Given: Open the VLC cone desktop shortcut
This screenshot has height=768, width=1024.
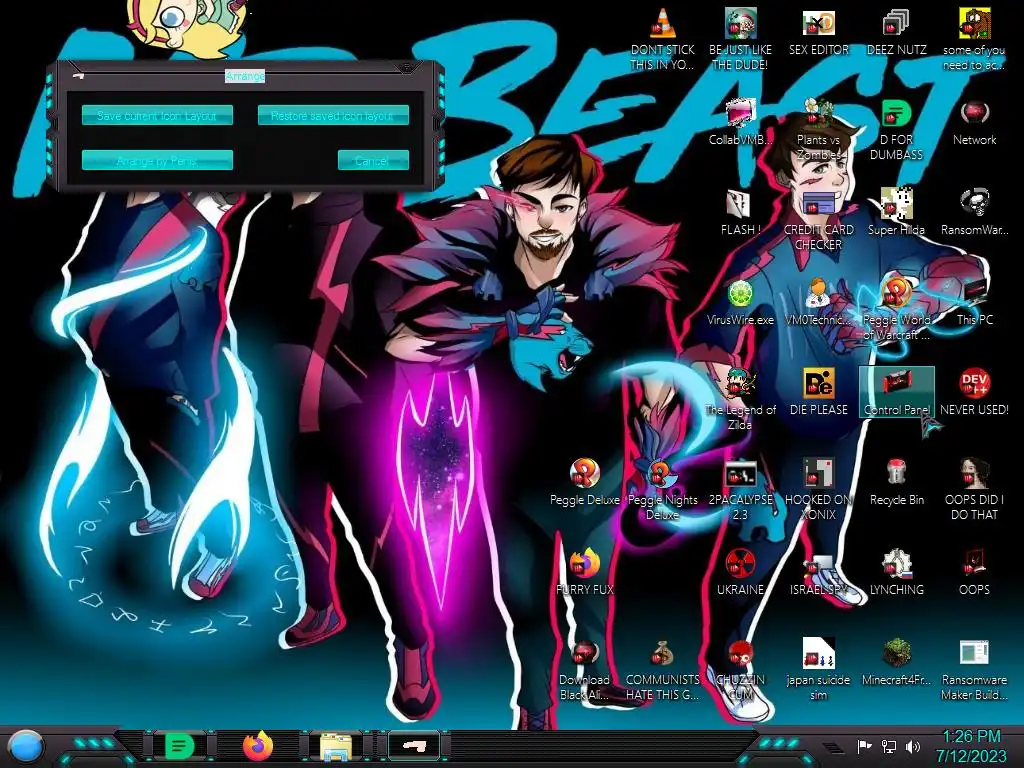Looking at the screenshot, I should [662, 39].
